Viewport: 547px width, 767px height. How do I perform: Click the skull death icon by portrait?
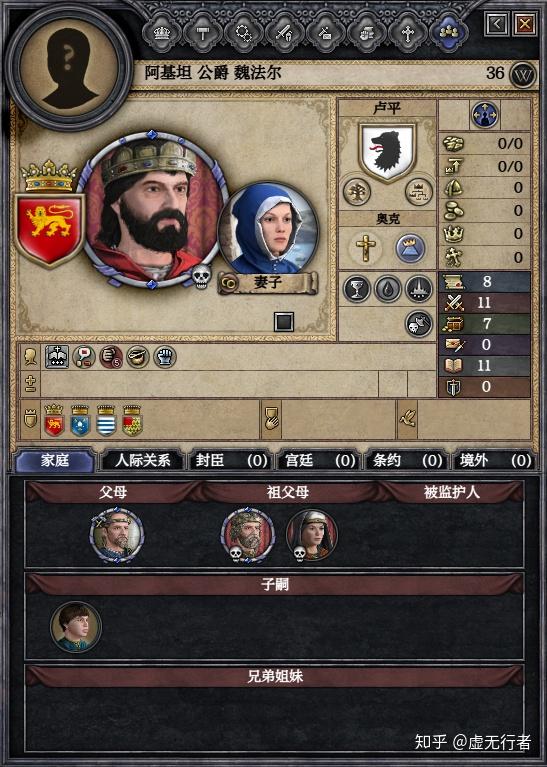(201, 277)
